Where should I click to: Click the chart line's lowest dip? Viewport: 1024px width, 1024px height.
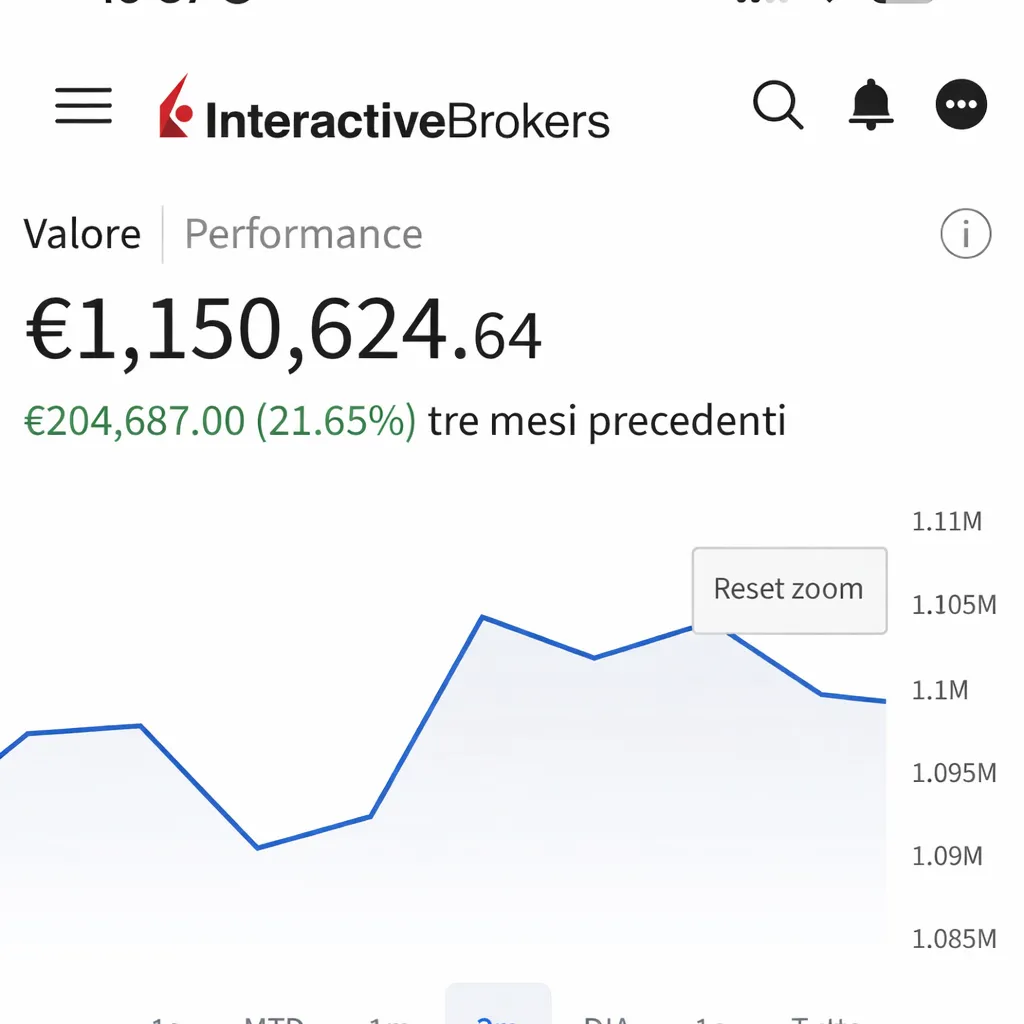click(258, 848)
